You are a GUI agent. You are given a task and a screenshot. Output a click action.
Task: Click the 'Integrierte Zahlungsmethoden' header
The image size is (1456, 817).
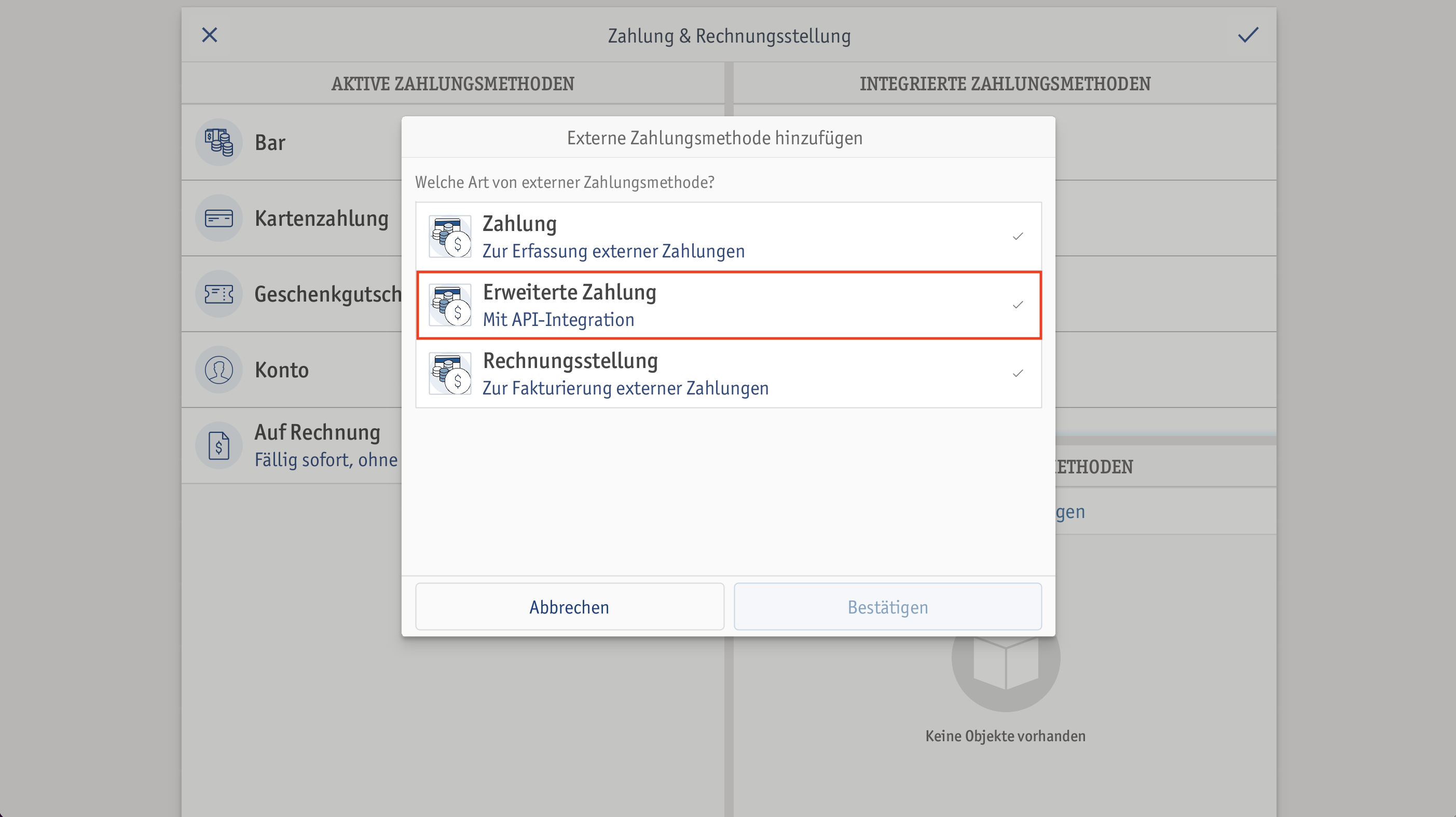pos(1005,84)
